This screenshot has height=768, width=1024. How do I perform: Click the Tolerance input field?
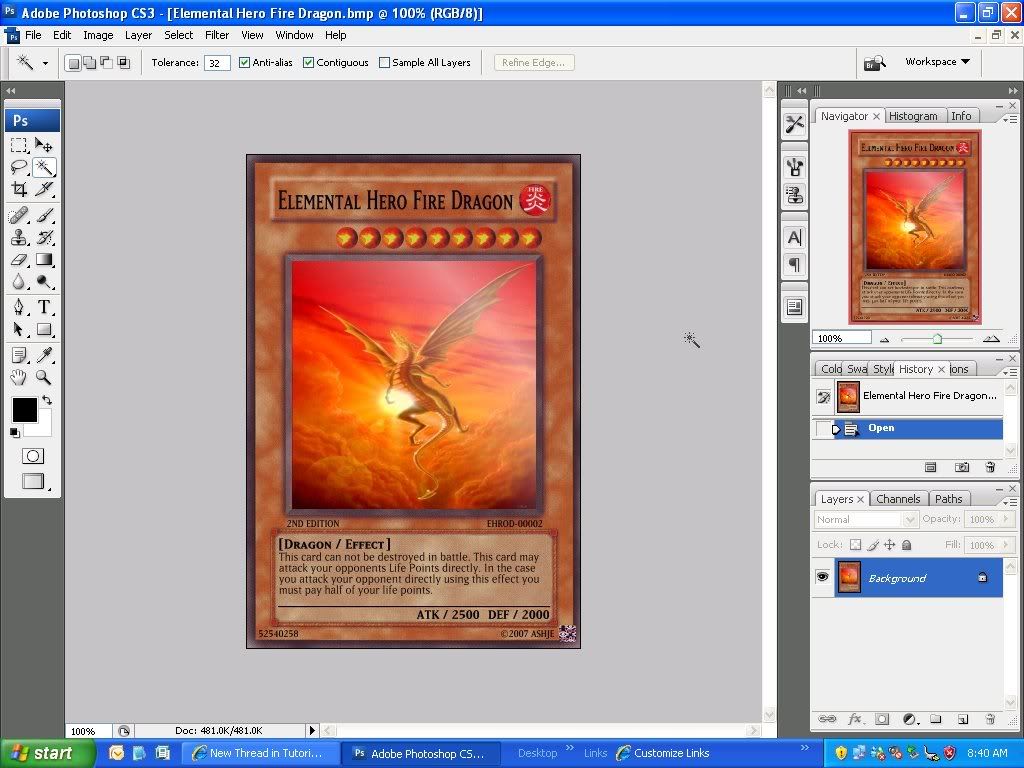pos(217,63)
